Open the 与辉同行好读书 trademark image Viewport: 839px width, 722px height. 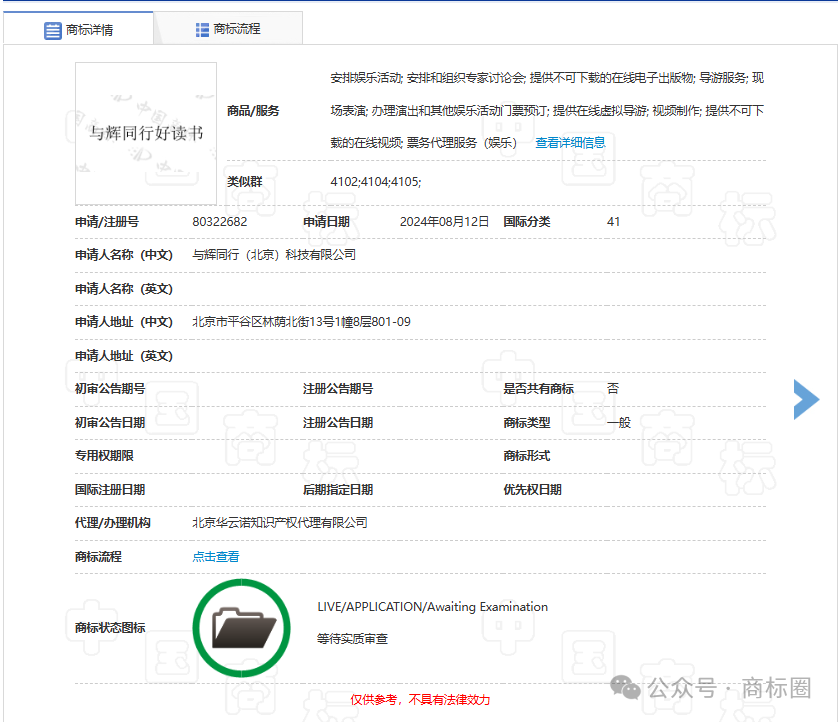(146, 133)
